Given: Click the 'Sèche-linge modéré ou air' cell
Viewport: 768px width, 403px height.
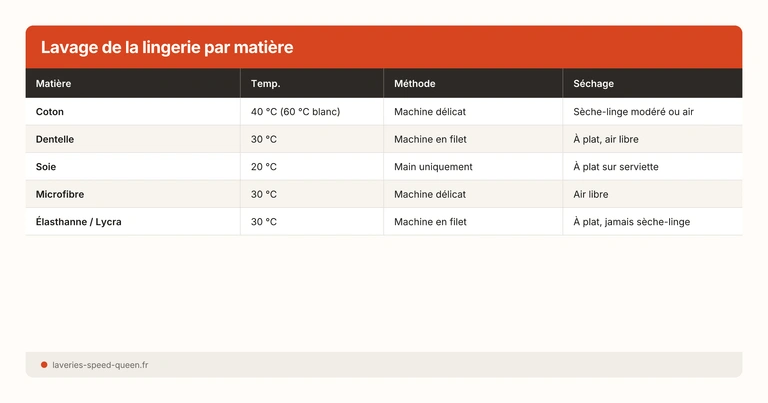Looking at the screenshot, I should pos(633,112).
